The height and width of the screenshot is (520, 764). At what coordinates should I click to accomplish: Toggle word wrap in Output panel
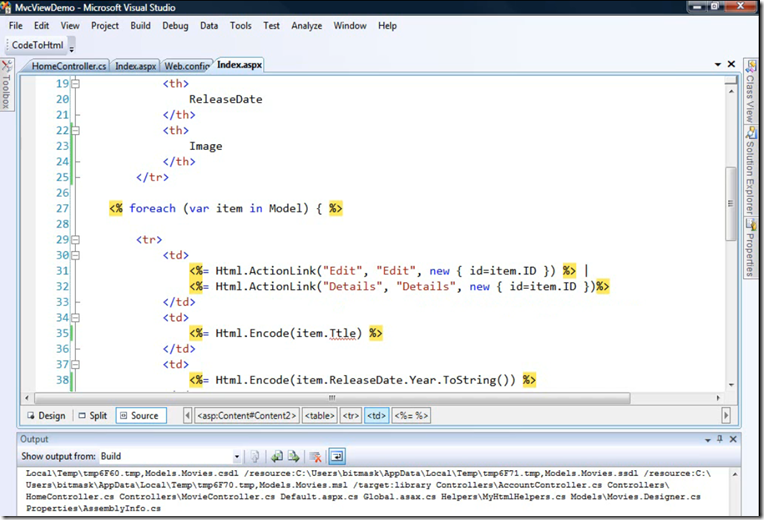(337, 457)
